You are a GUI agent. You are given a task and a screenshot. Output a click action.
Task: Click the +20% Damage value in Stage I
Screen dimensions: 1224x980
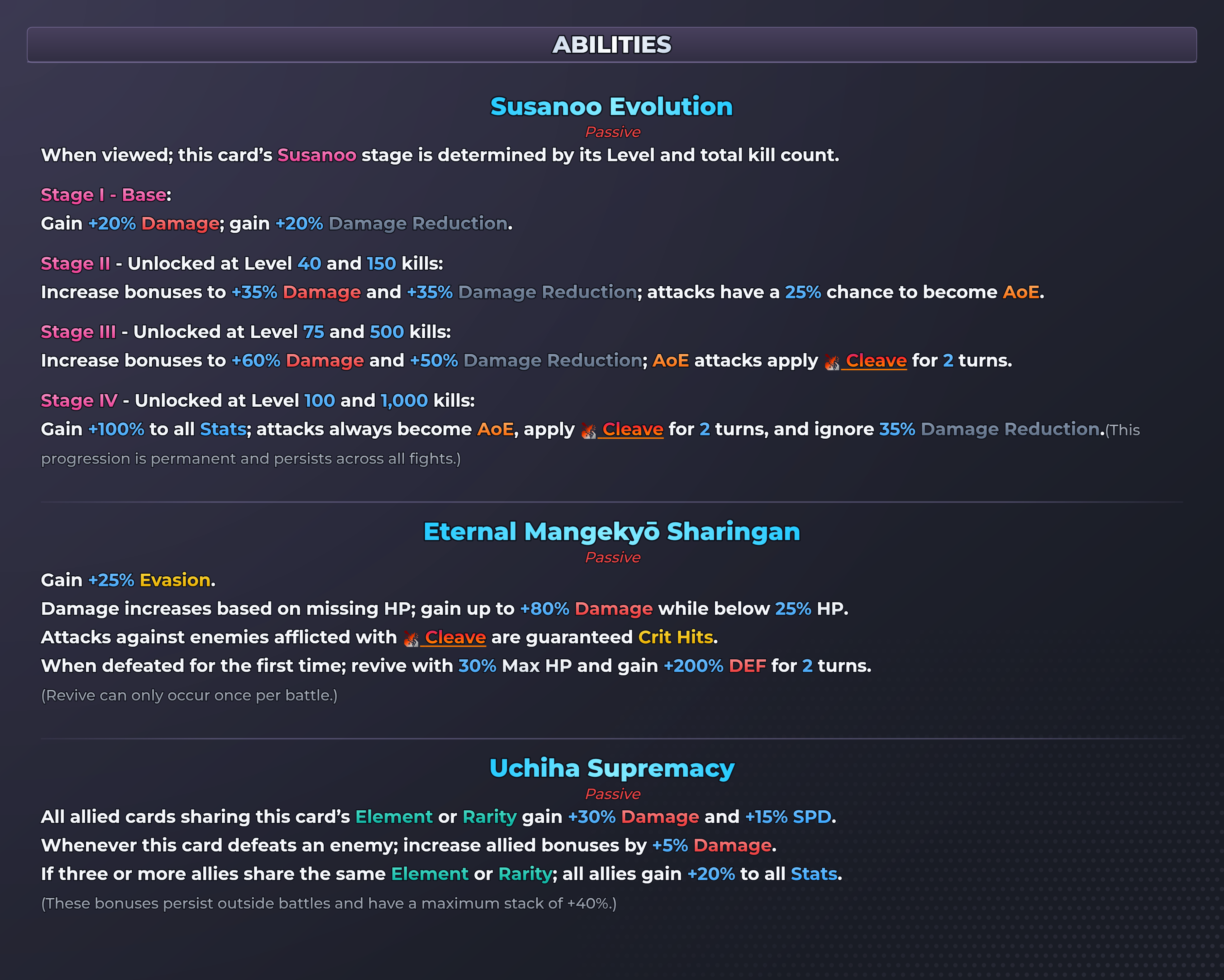(x=153, y=224)
